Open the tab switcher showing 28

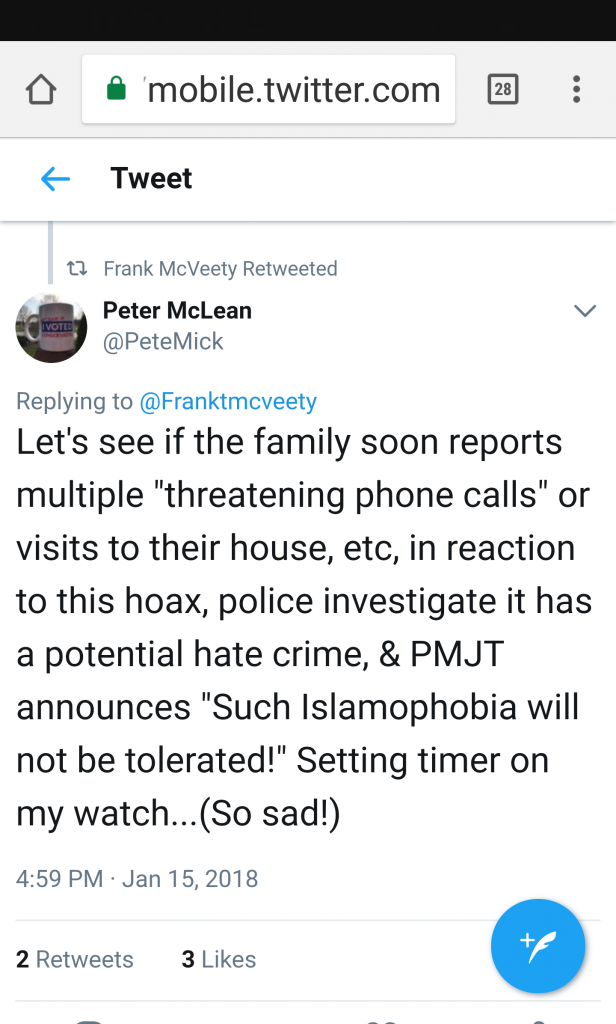502,90
